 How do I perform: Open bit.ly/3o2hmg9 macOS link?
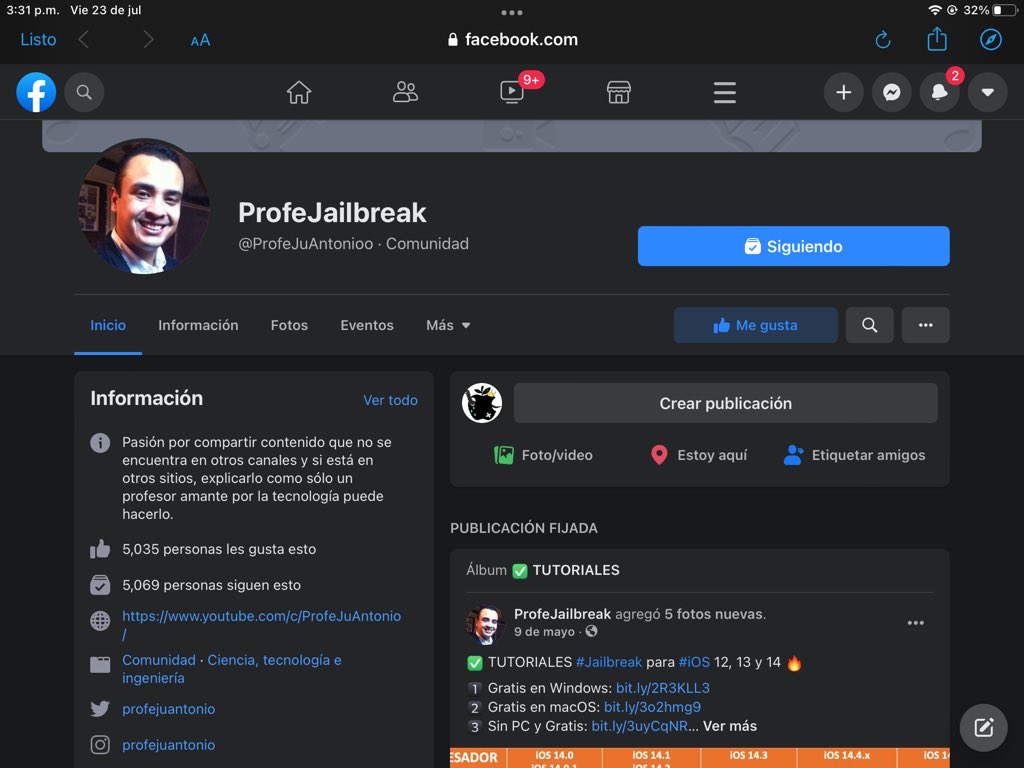[652, 707]
